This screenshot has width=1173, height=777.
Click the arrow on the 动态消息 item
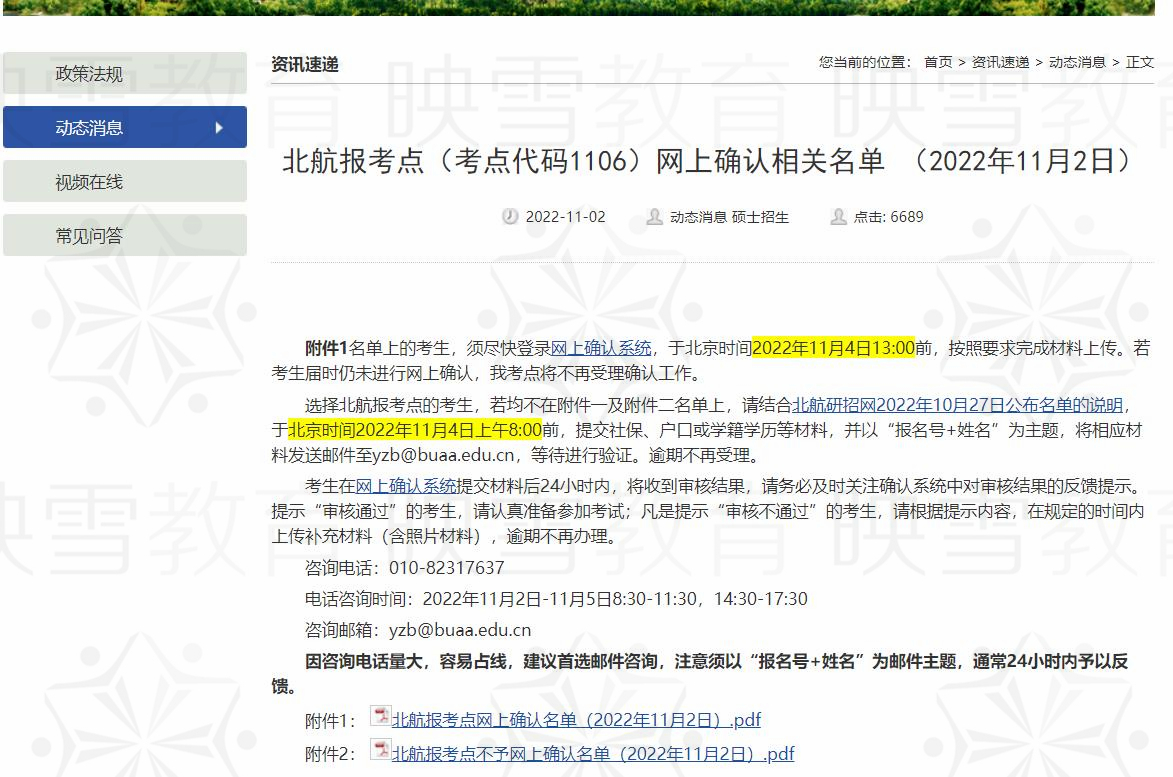click(218, 128)
